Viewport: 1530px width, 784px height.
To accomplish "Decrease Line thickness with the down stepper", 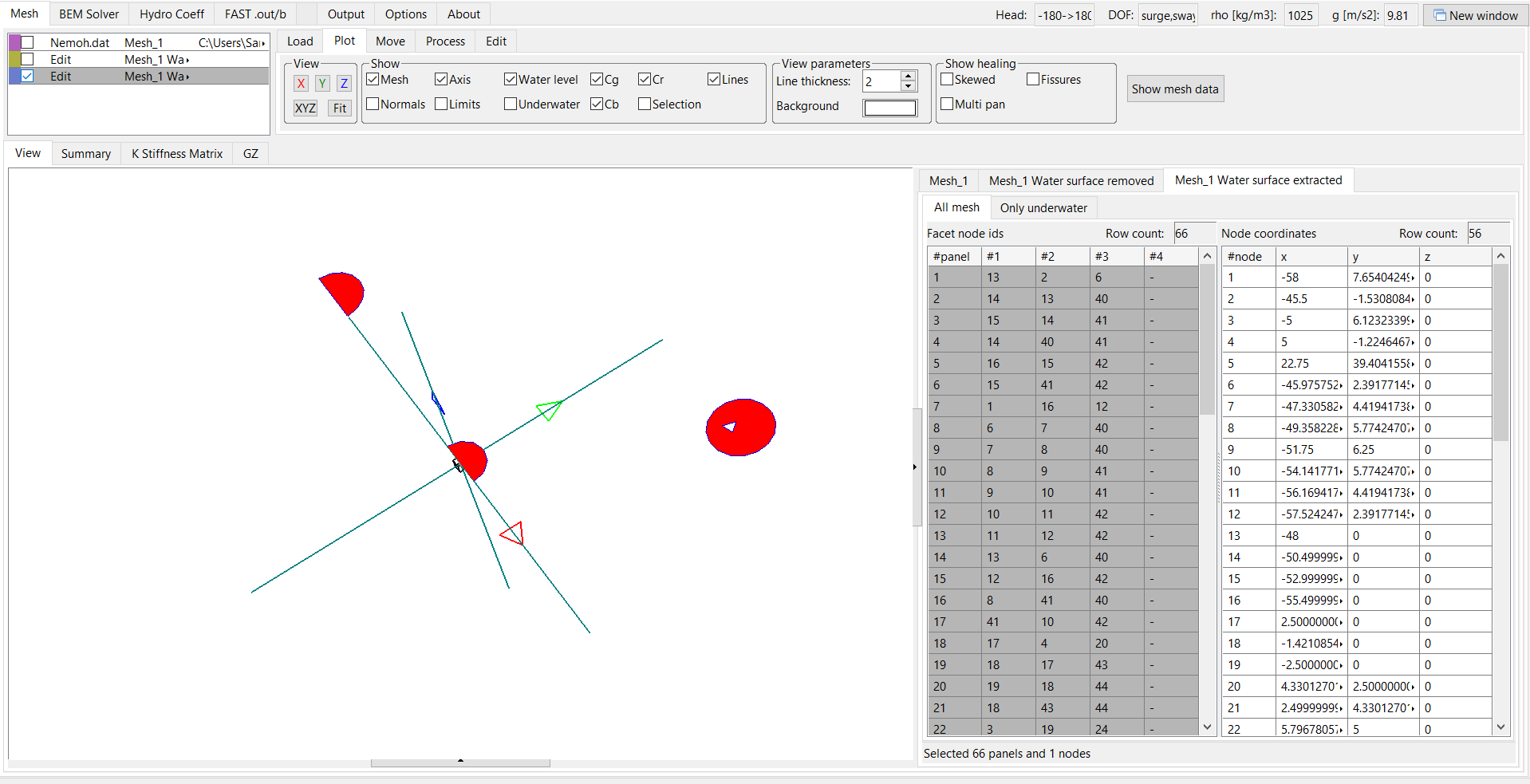I will coord(907,86).
